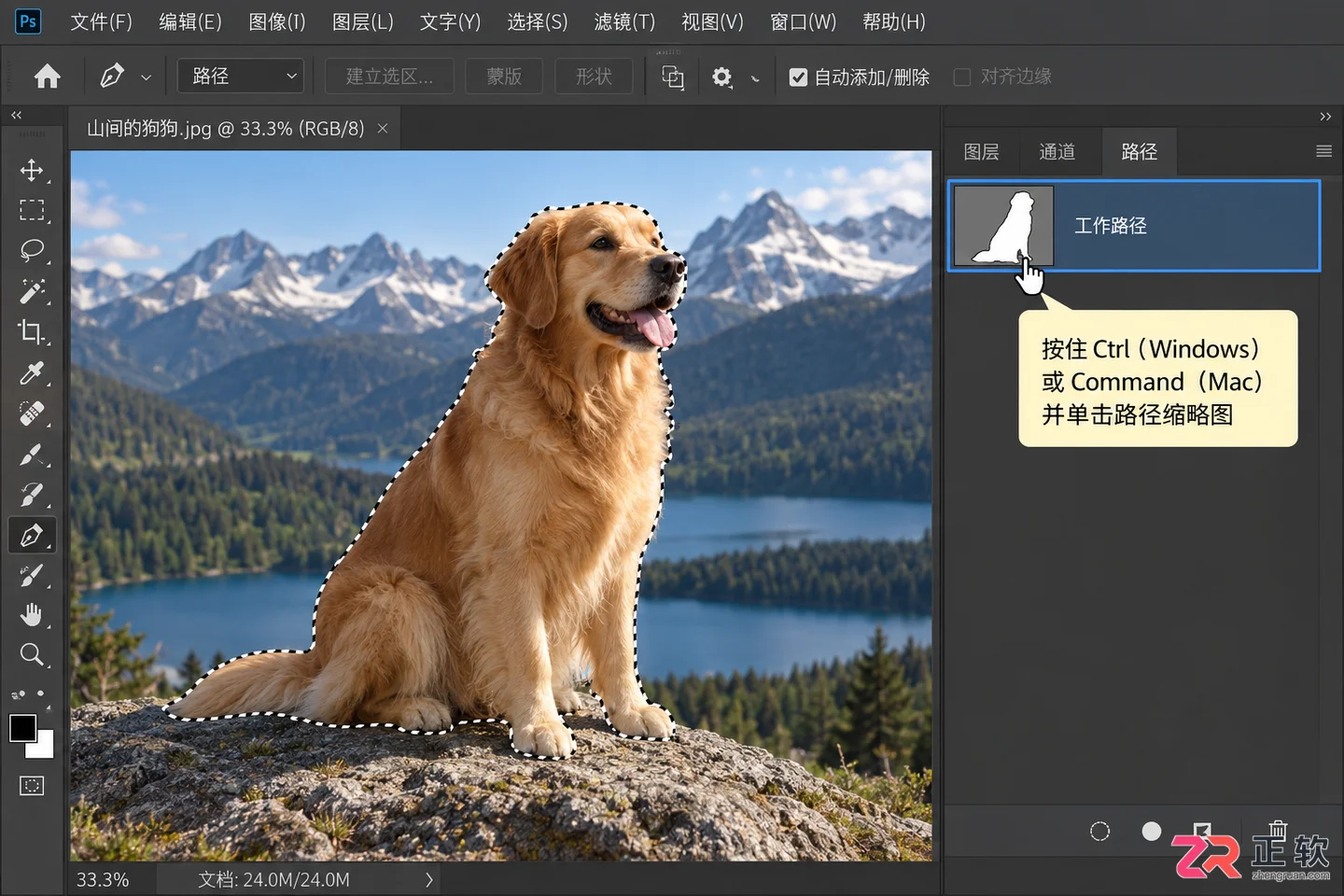The image size is (1344, 896).
Task: Click the delete path trash icon
Action: point(1278,829)
